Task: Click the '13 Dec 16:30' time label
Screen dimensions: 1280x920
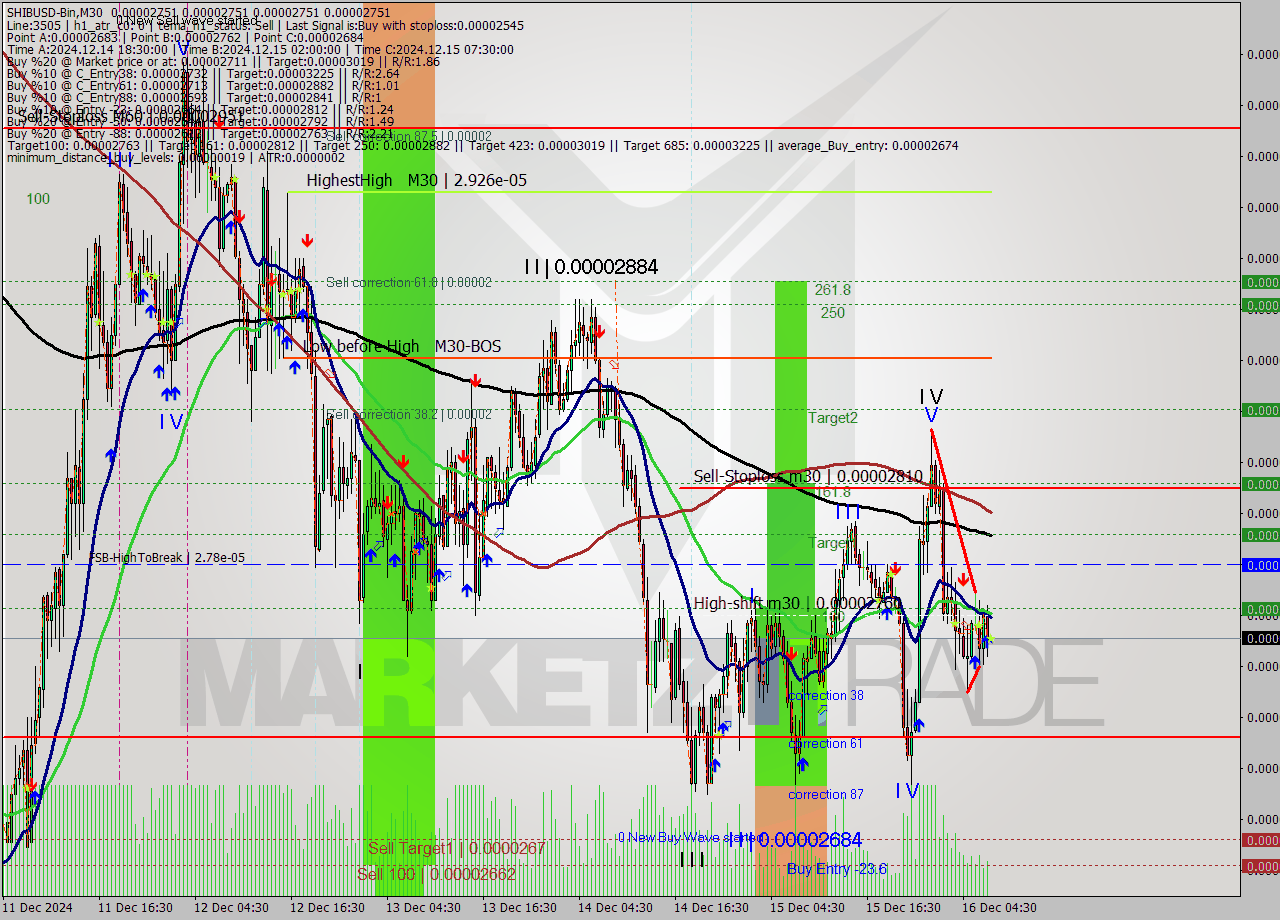Action: pyautogui.click(x=519, y=908)
